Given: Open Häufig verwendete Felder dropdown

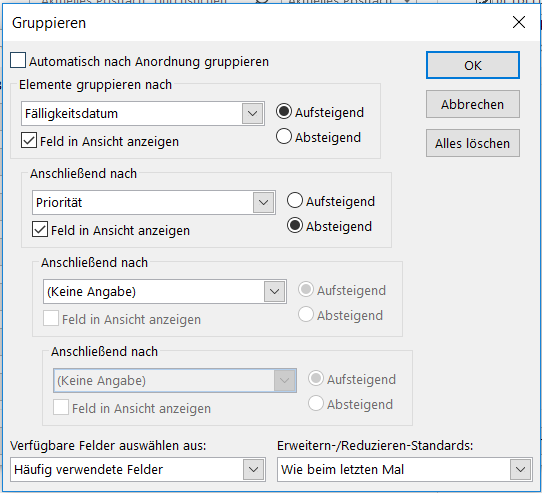Looking at the screenshot, I should [x=253, y=469].
